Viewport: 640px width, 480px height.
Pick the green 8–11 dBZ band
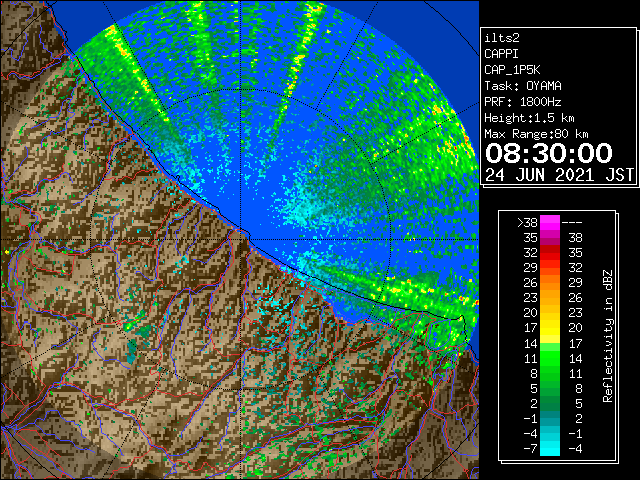[x=550, y=373]
